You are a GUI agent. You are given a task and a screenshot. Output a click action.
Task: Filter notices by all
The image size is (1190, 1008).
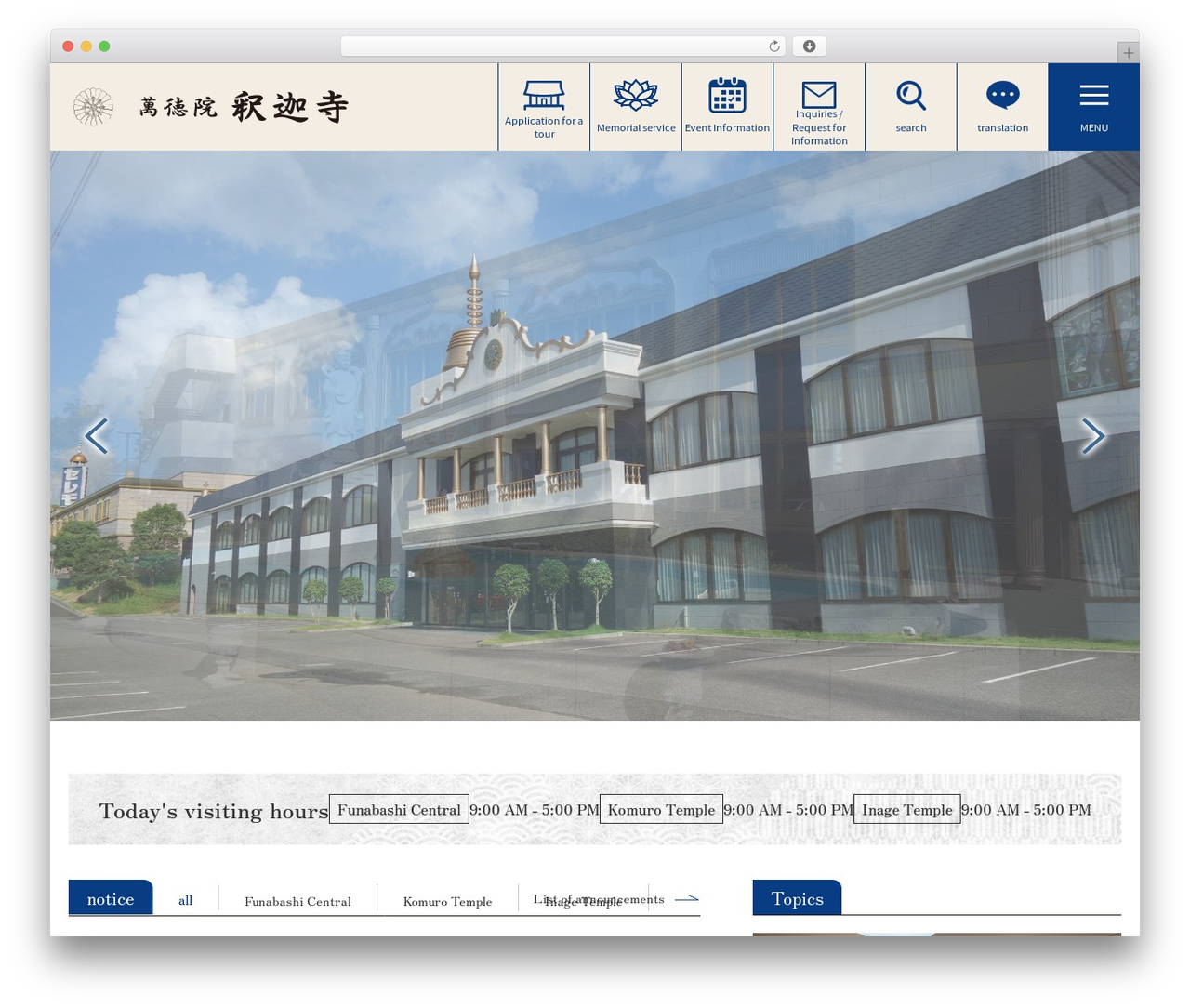(186, 900)
